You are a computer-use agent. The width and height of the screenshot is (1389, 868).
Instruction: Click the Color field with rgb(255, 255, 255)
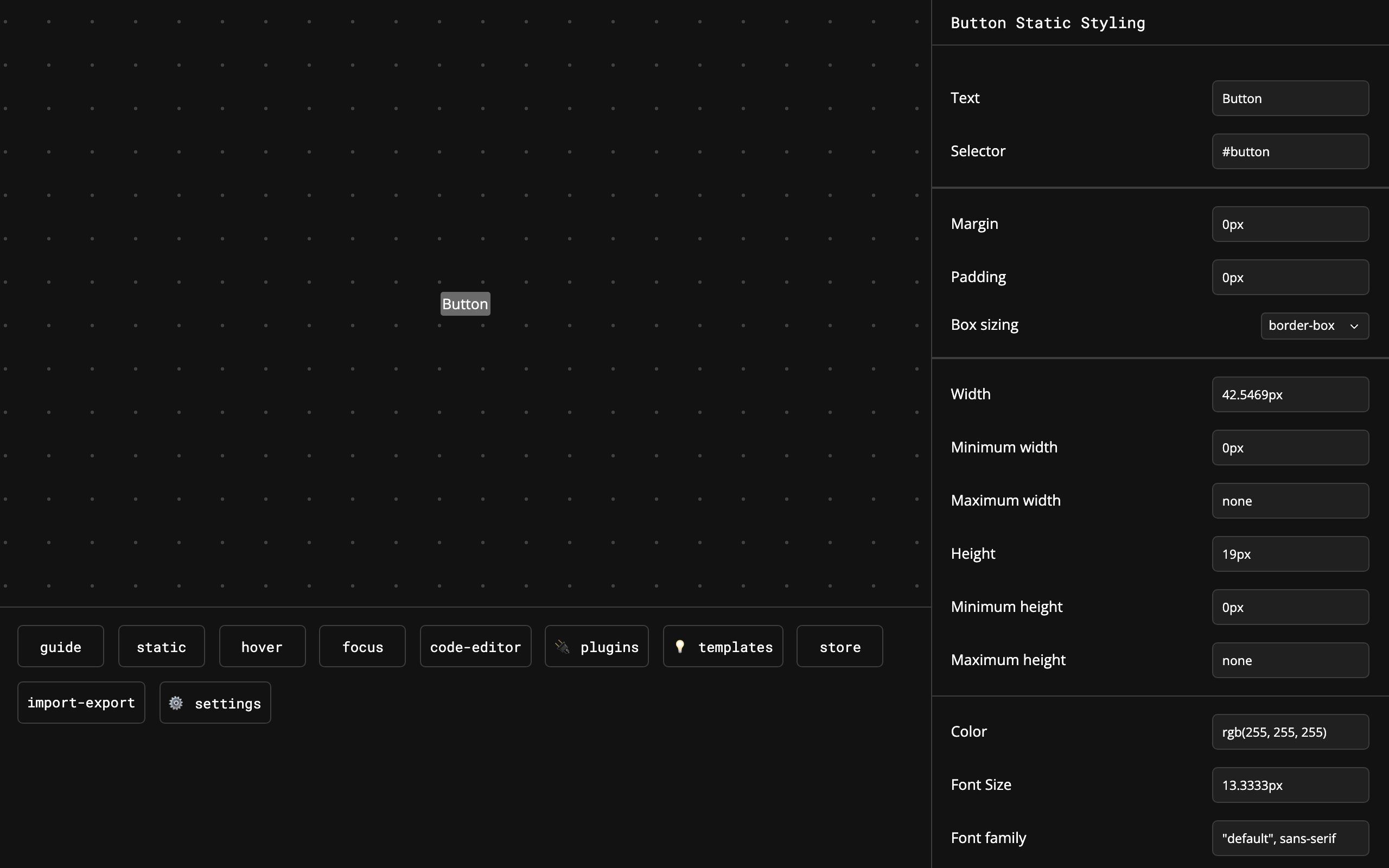coord(1290,732)
